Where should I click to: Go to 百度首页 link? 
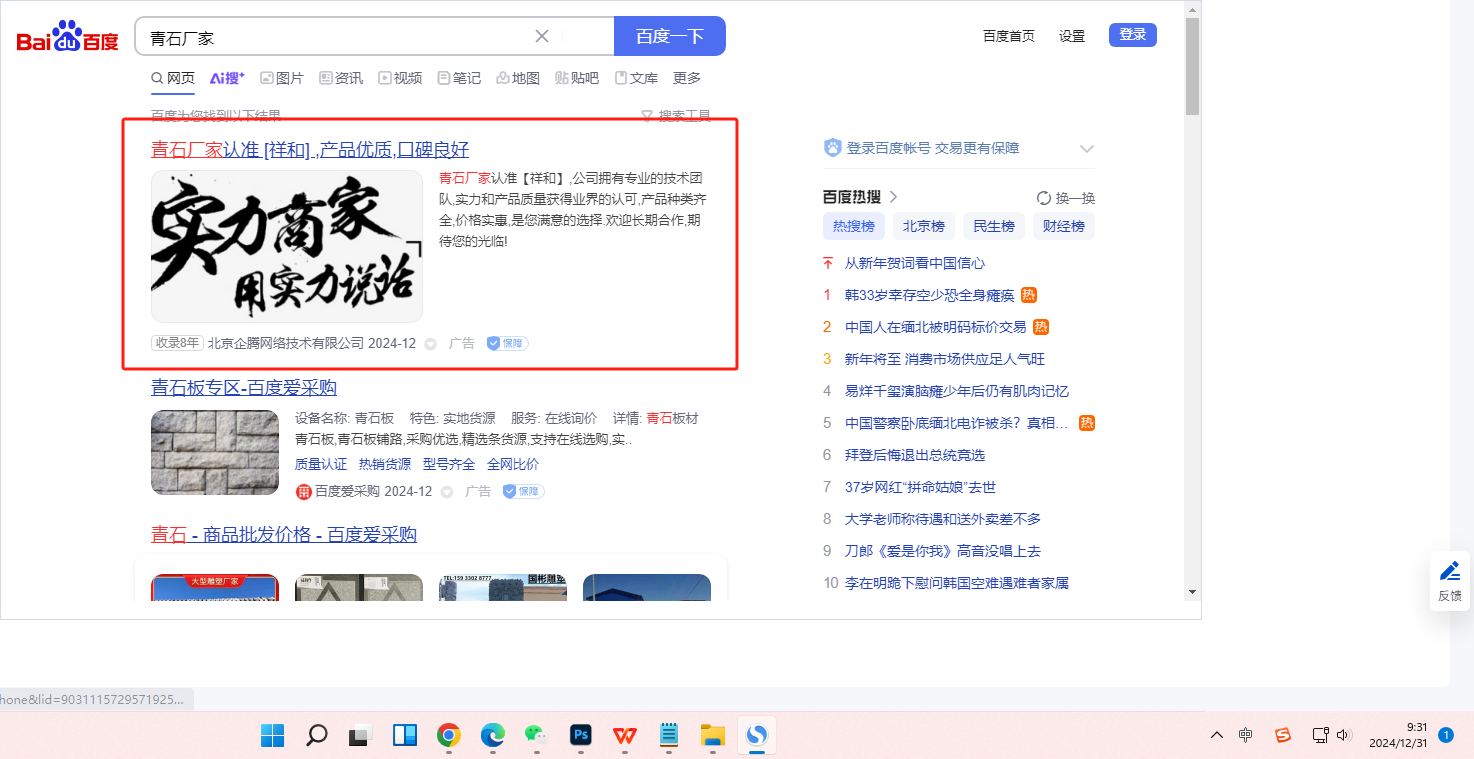tap(1009, 36)
